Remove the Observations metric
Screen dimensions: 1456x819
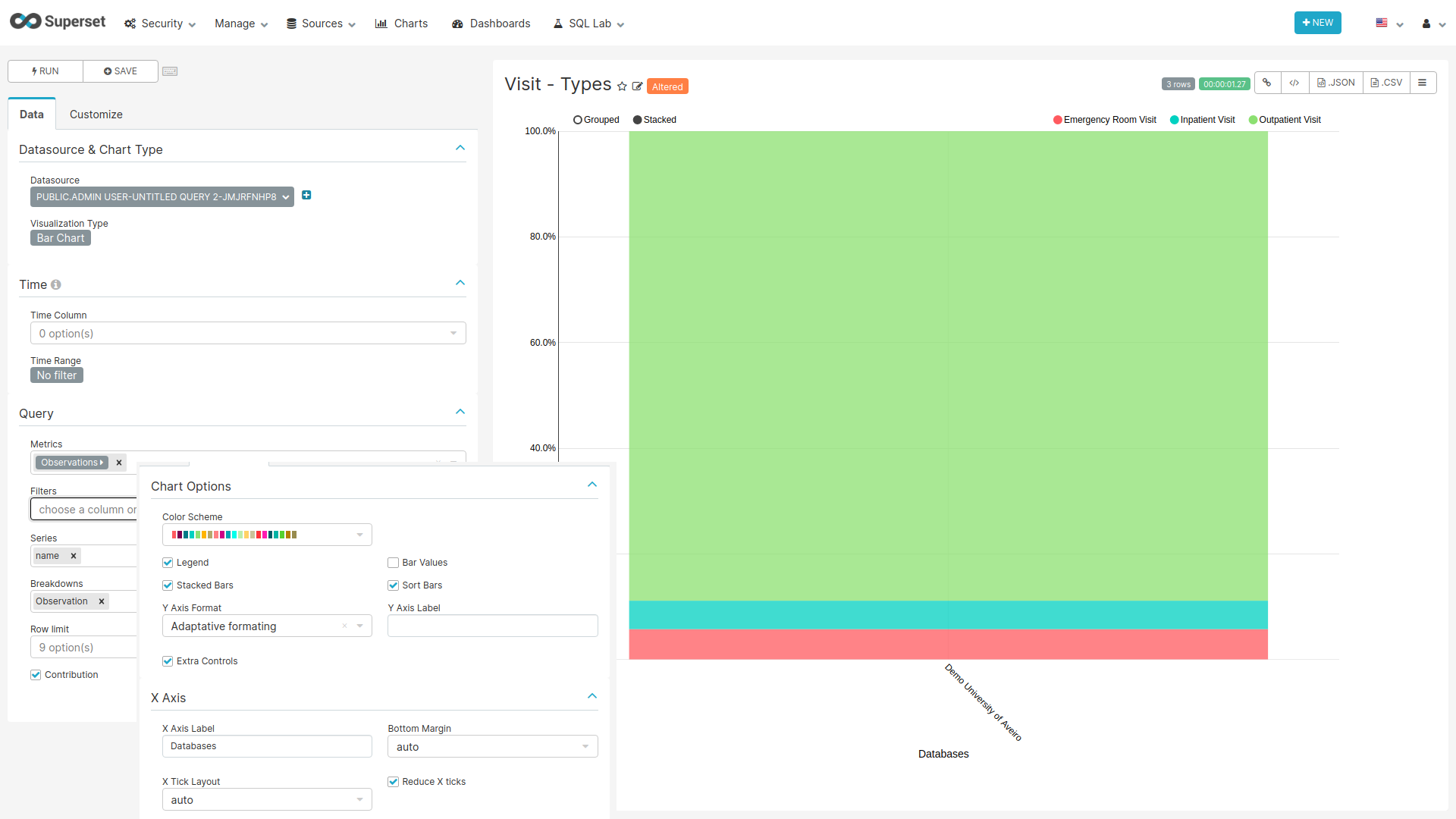pos(119,463)
